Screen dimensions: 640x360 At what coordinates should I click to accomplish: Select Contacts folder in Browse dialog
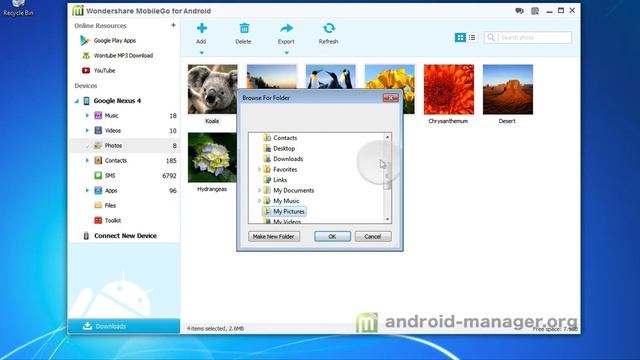click(285, 138)
